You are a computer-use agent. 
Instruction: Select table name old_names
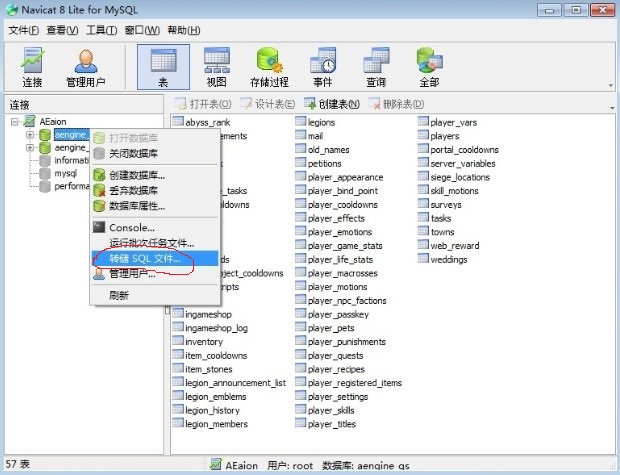[x=329, y=150]
